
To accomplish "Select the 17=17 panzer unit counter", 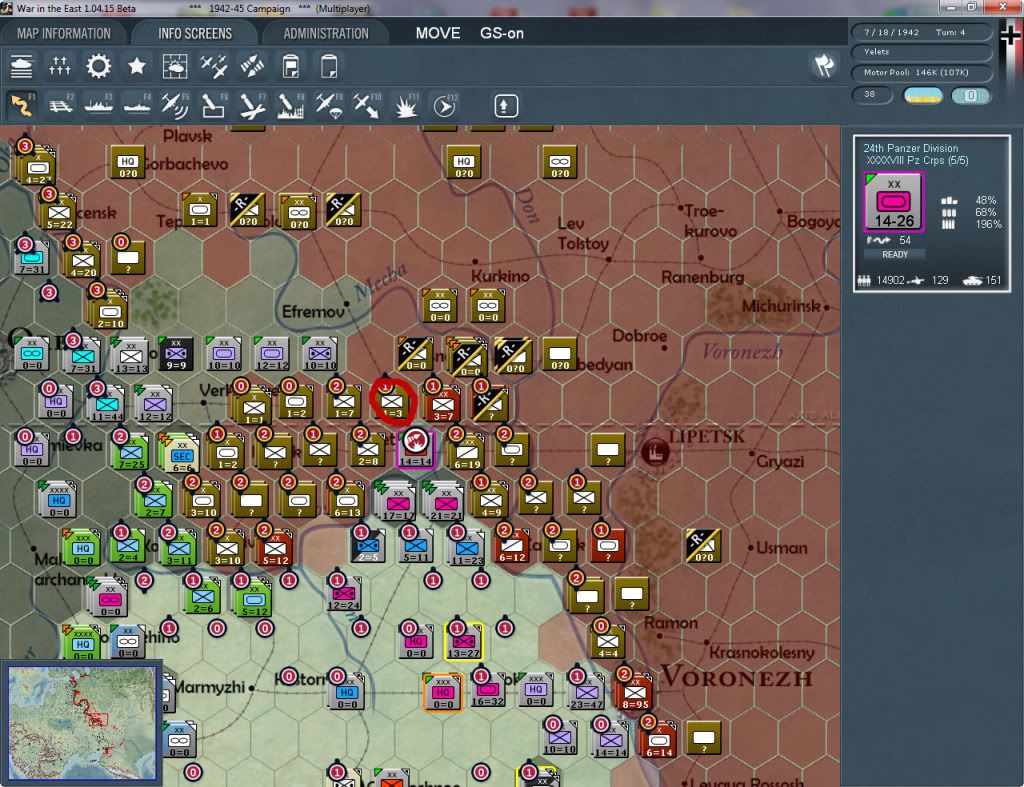I will tap(396, 502).
